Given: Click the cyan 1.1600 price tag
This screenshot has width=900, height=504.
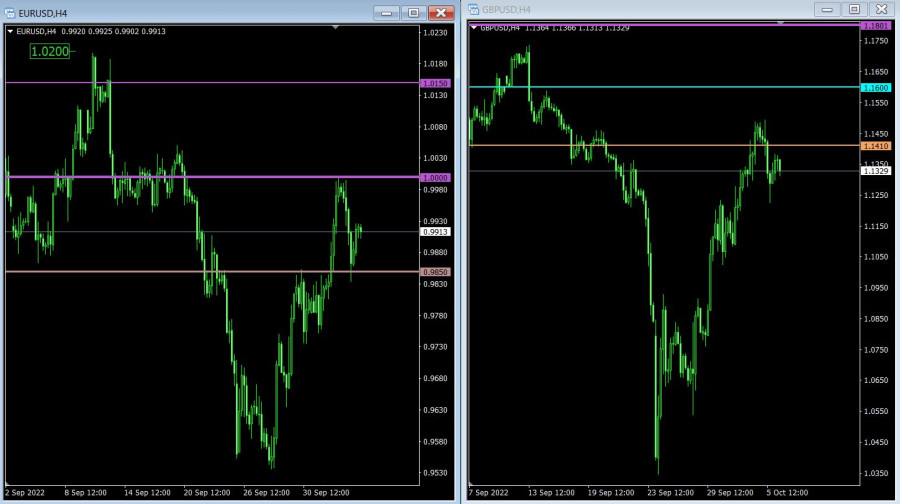Looking at the screenshot, I should tap(876, 88).
